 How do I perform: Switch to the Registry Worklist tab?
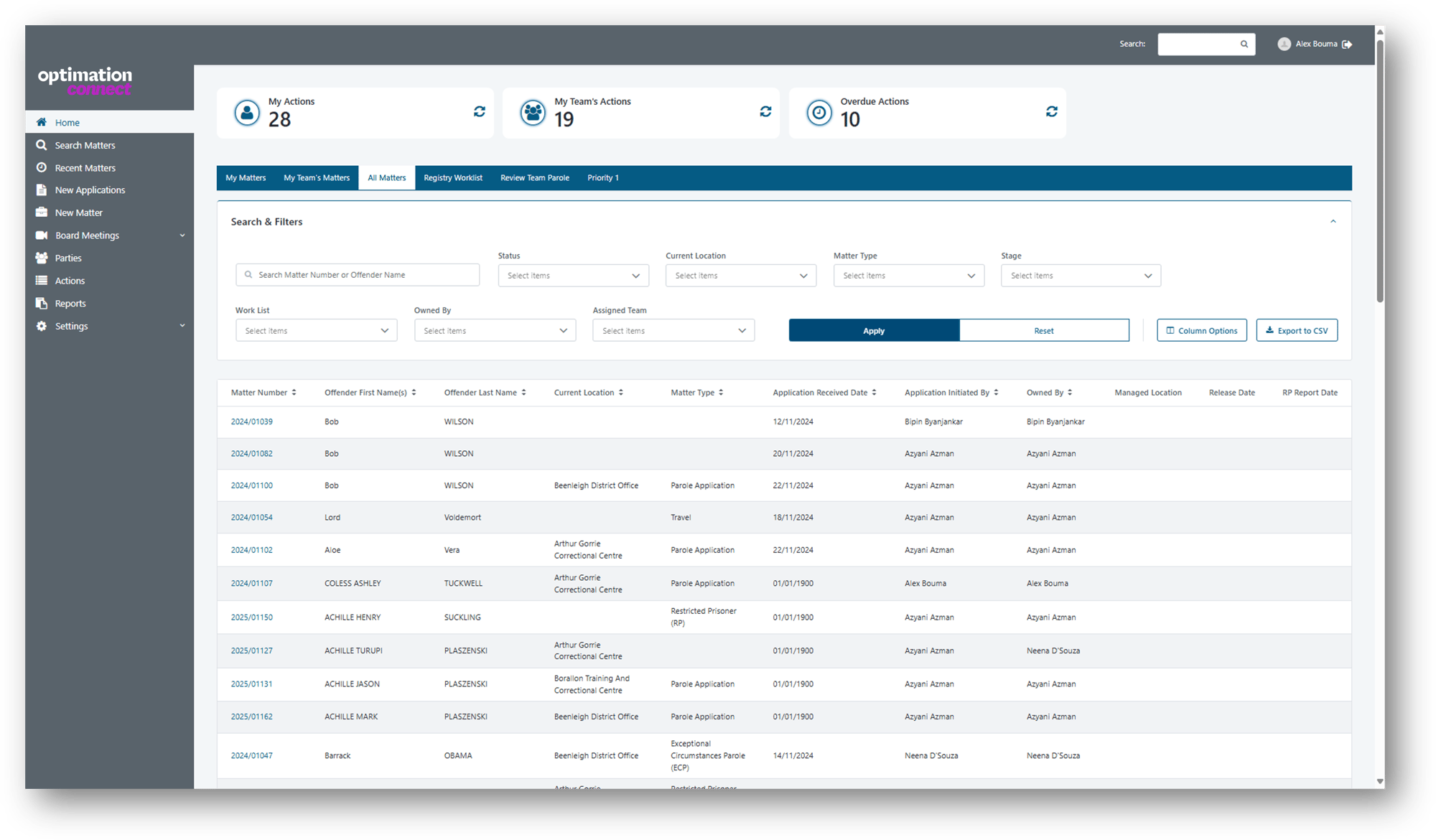tap(453, 177)
